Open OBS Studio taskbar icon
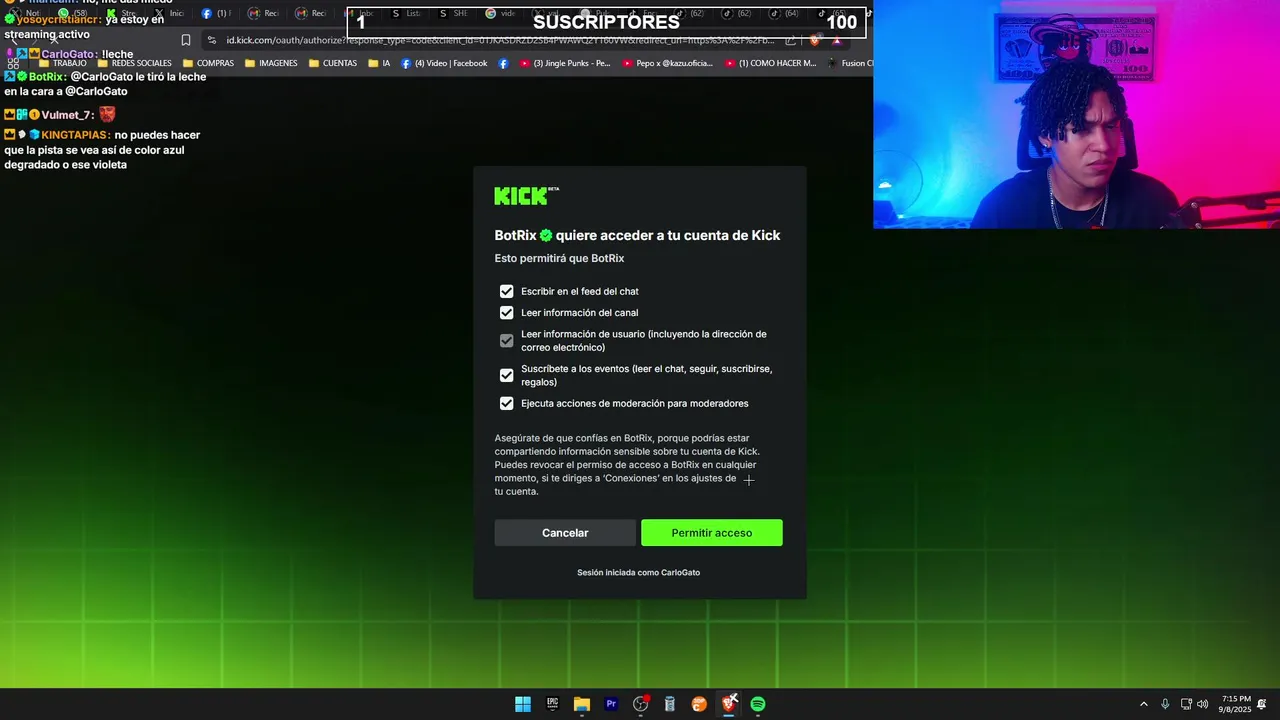Viewport: 1280px width, 720px height. (640, 704)
